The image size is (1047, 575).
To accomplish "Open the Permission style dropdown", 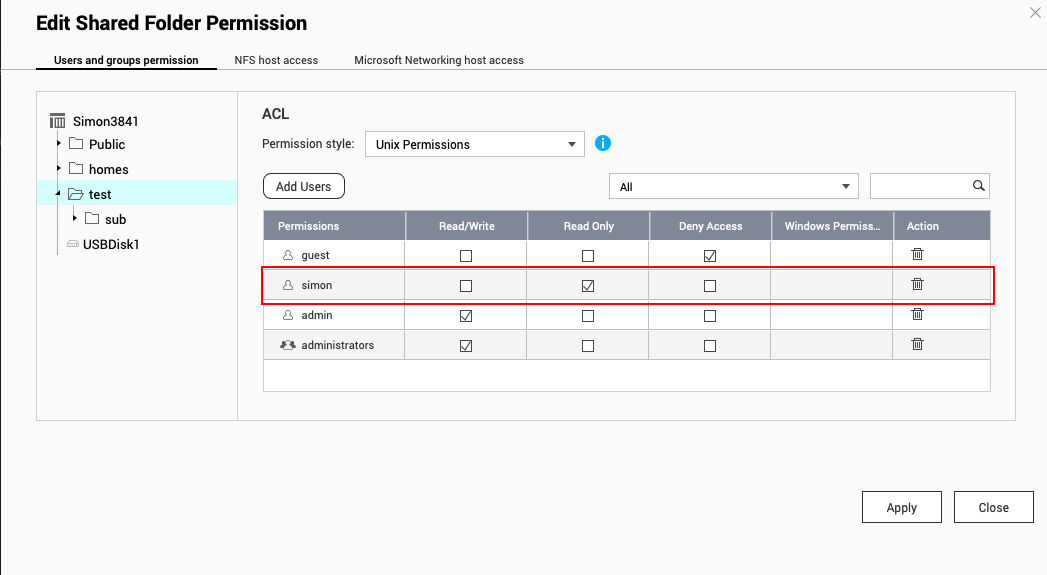I will coord(474,144).
